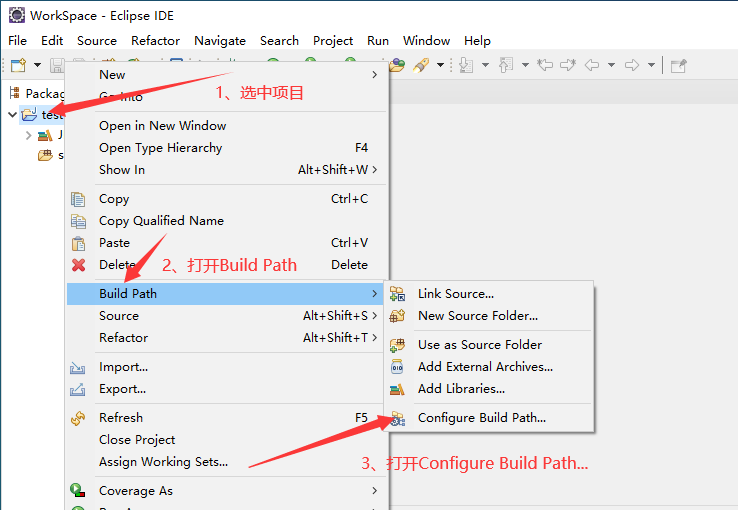Click the Use as Source Folder icon
The width and height of the screenshot is (738, 510).
pos(397,345)
